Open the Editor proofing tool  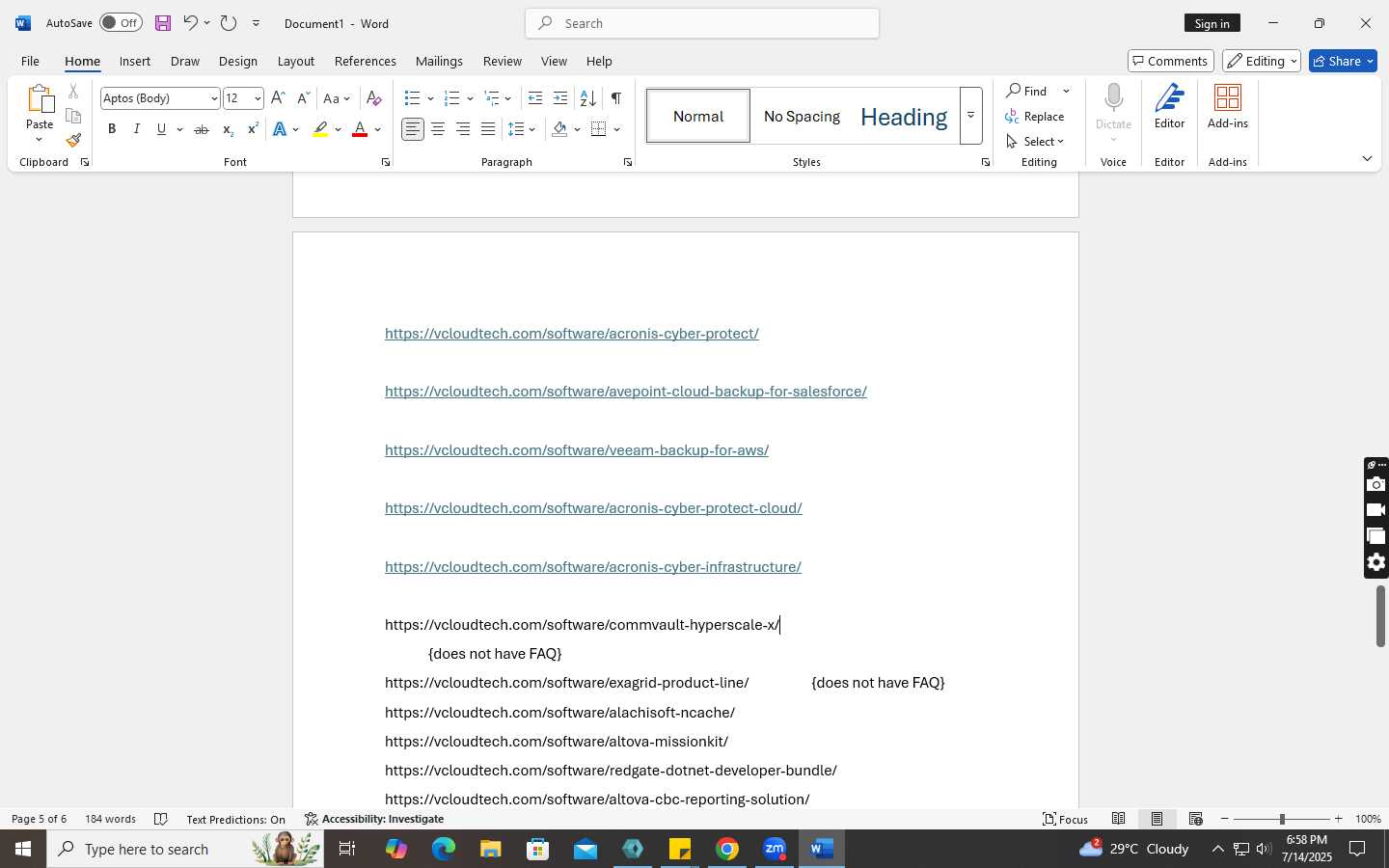[1169, 107]
